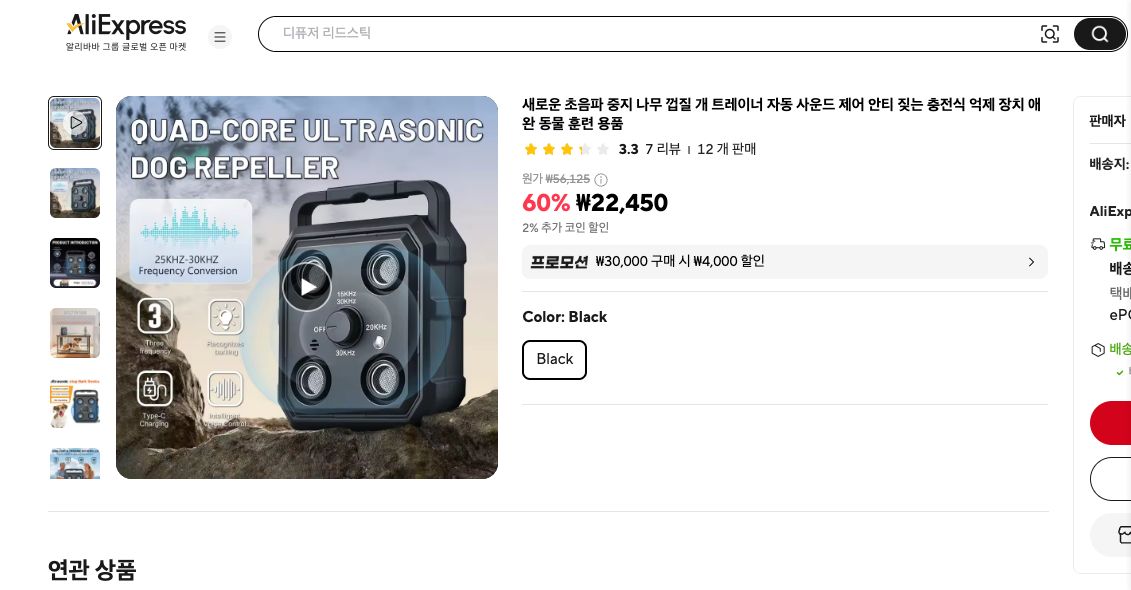The width and height of the screenshot is (1131, 590).
Task: Open the hamburger navigation menu
Action: pyautogui.click(x=220, y=37)
